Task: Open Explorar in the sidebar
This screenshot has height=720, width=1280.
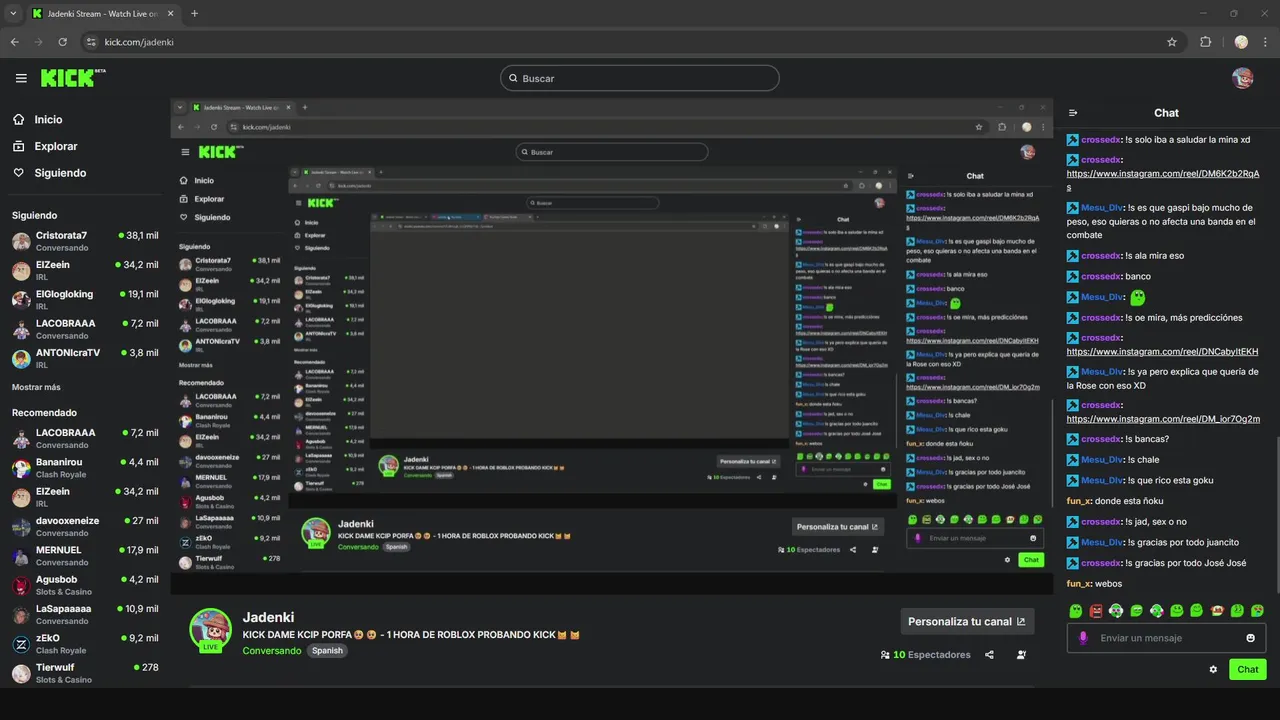Action: click(x=55, y=146)
